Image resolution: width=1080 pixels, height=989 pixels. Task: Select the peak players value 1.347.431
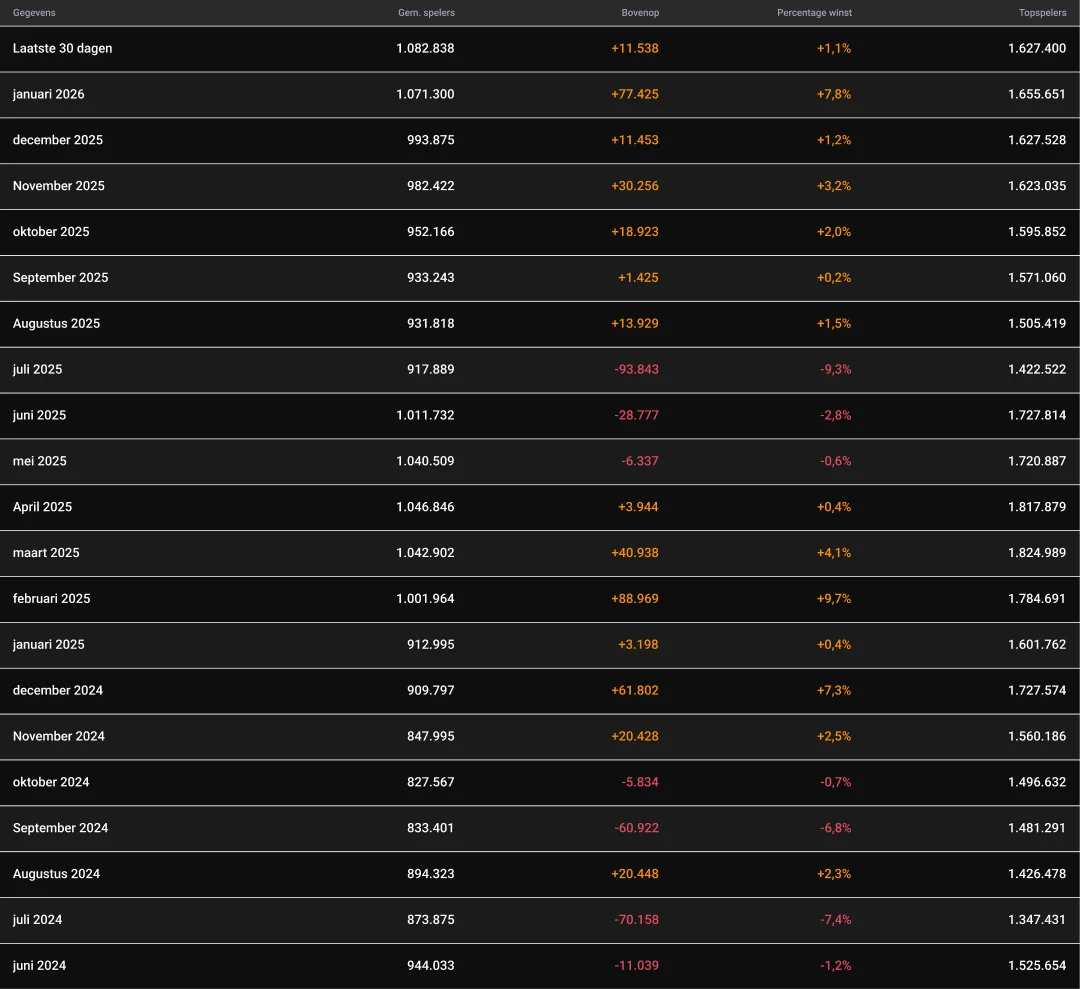[x=1037, y=920]
